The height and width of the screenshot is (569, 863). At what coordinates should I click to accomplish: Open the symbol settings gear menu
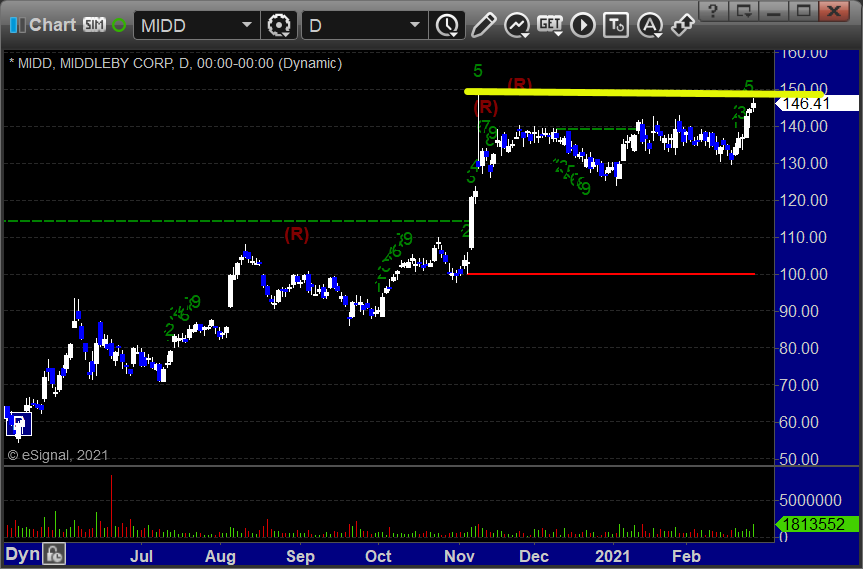pyautogui.click(x=279, y=25)
